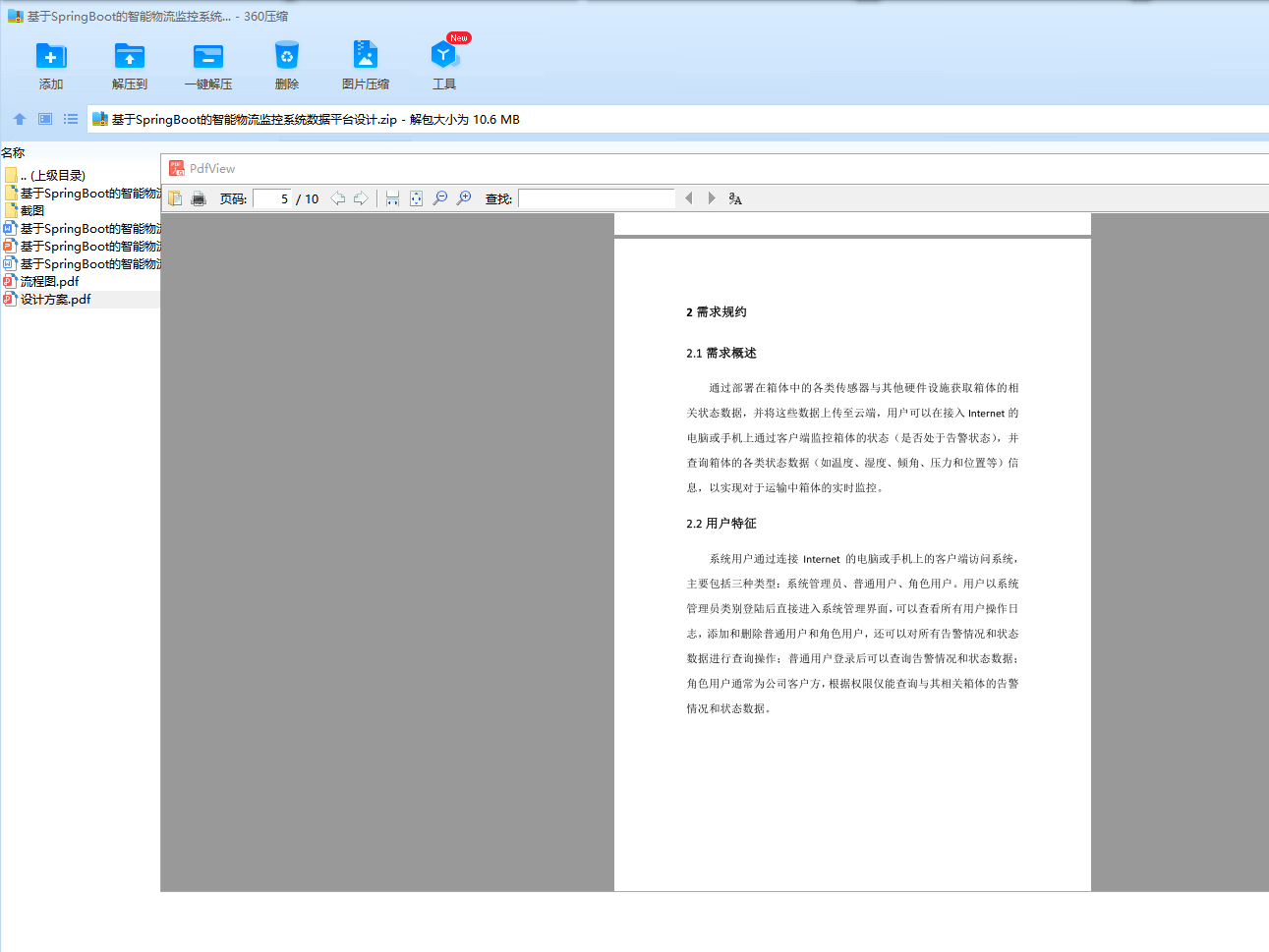Screen dimensions: 1269x952
Task: Select the first 基于SpringBoot folder entry
Action: [x=82, y=194]
